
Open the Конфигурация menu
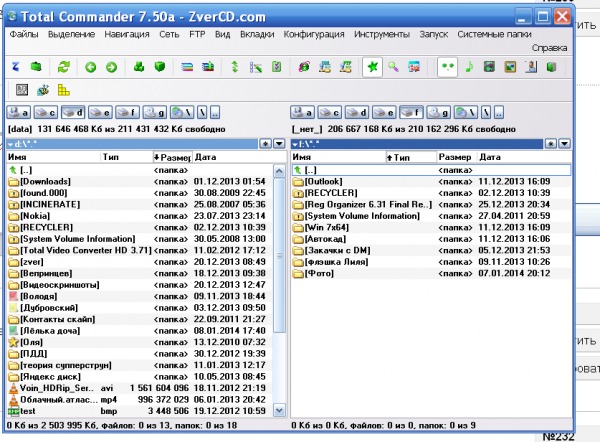tap(314, 34)
